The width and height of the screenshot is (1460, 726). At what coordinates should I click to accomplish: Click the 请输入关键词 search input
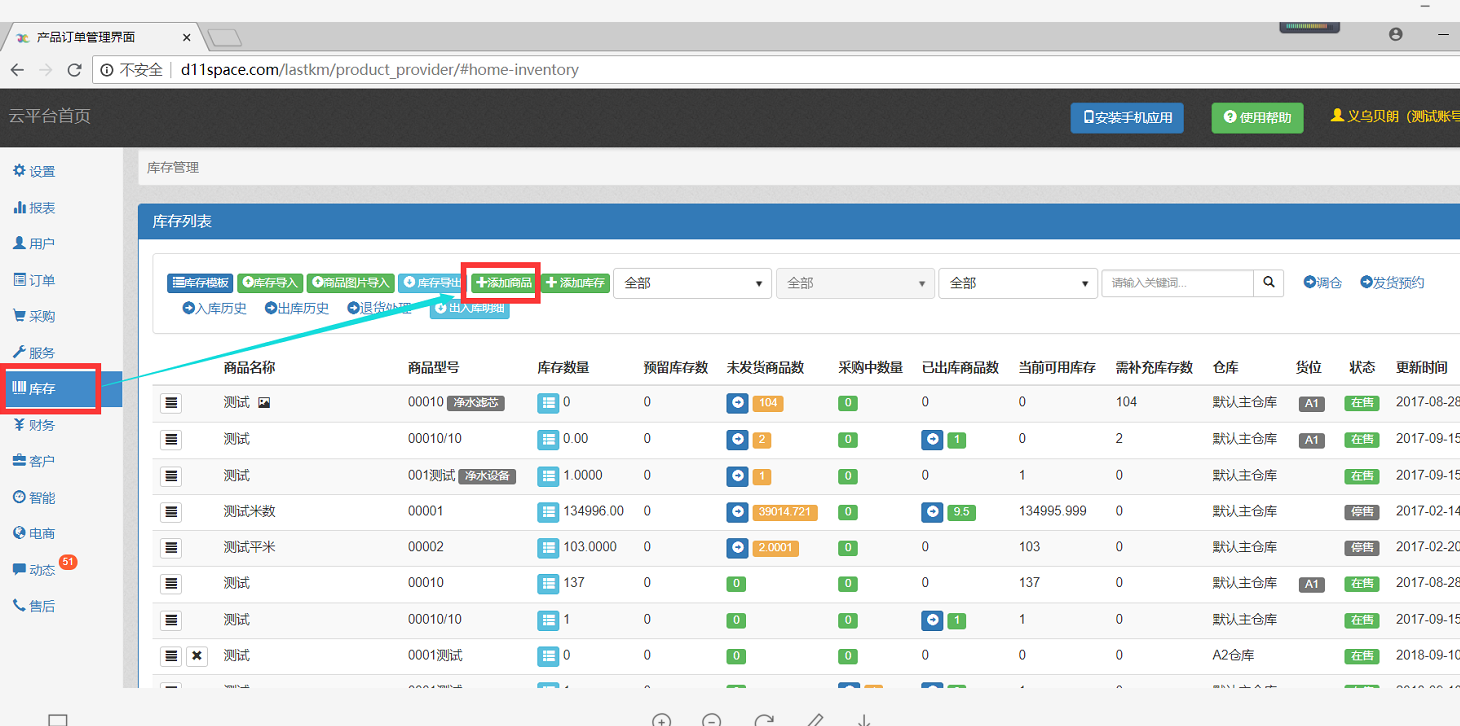(1178, 283)
